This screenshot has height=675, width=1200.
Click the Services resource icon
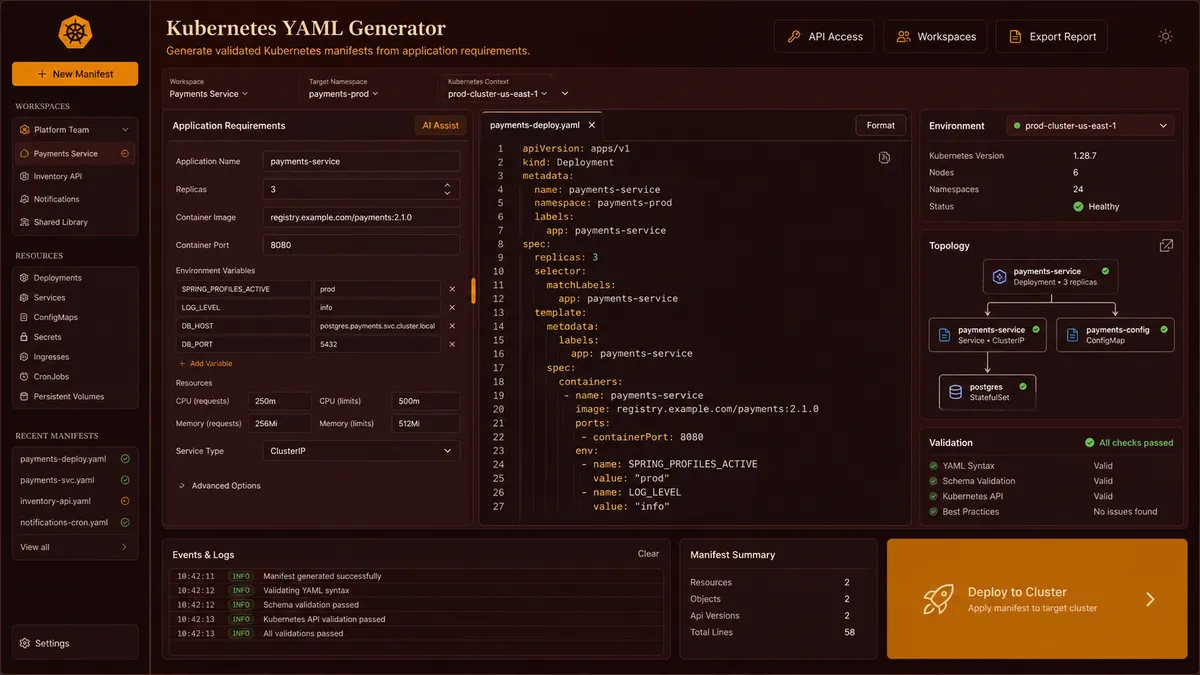click(x=25, y=297)
